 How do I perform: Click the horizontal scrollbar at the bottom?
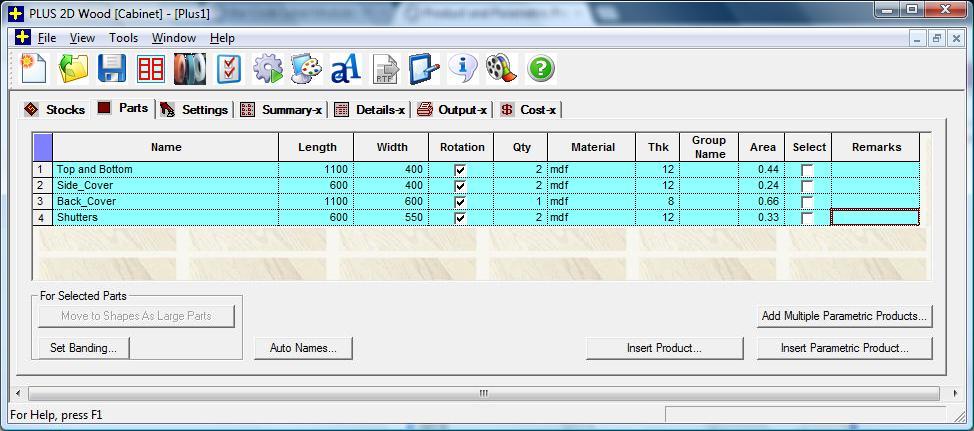(483, 394)
